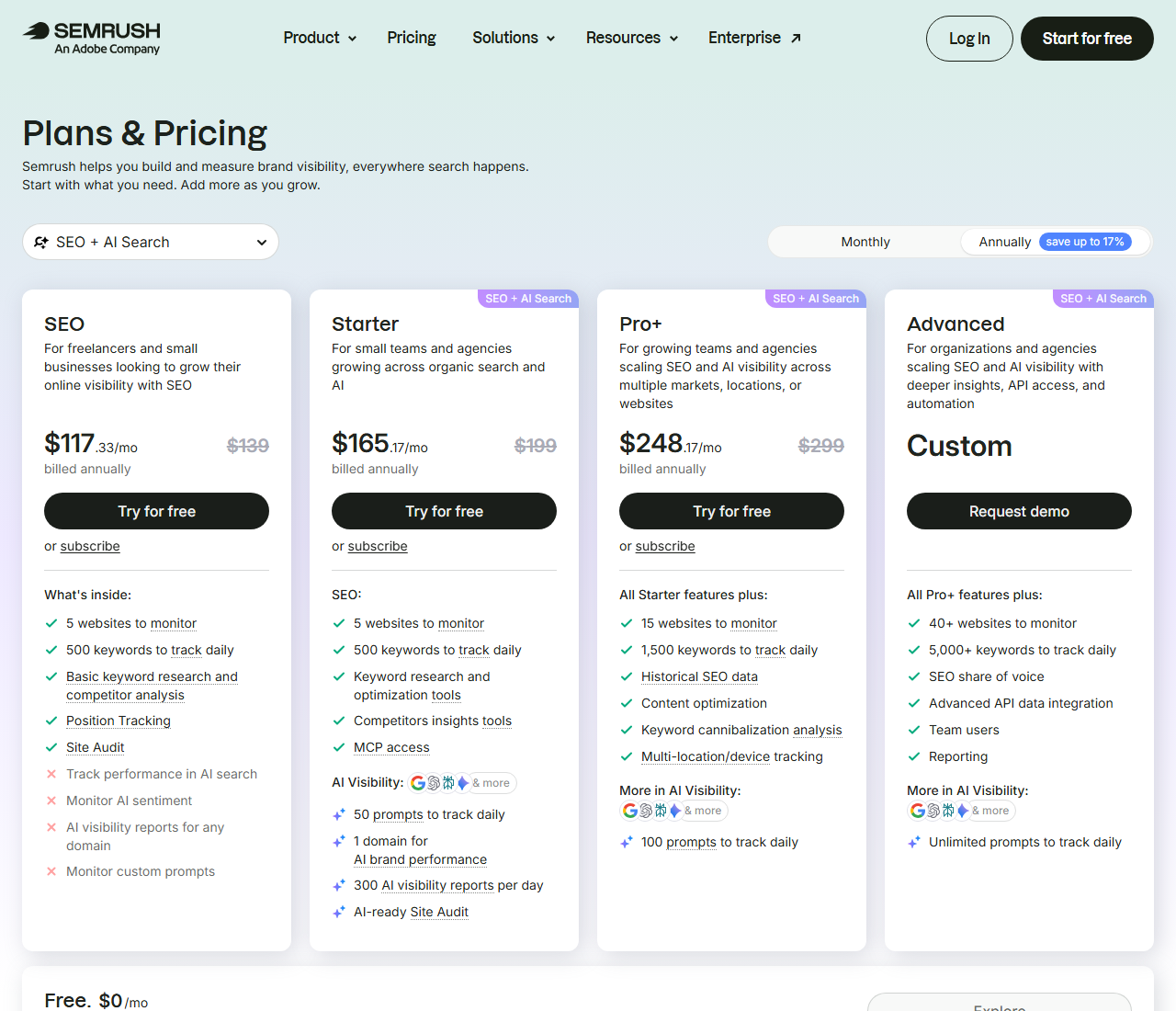Click Try for free on Pro+ plan
Image resolution: width=1176 pixels, height=1011 pixels.
pos(731,511)
